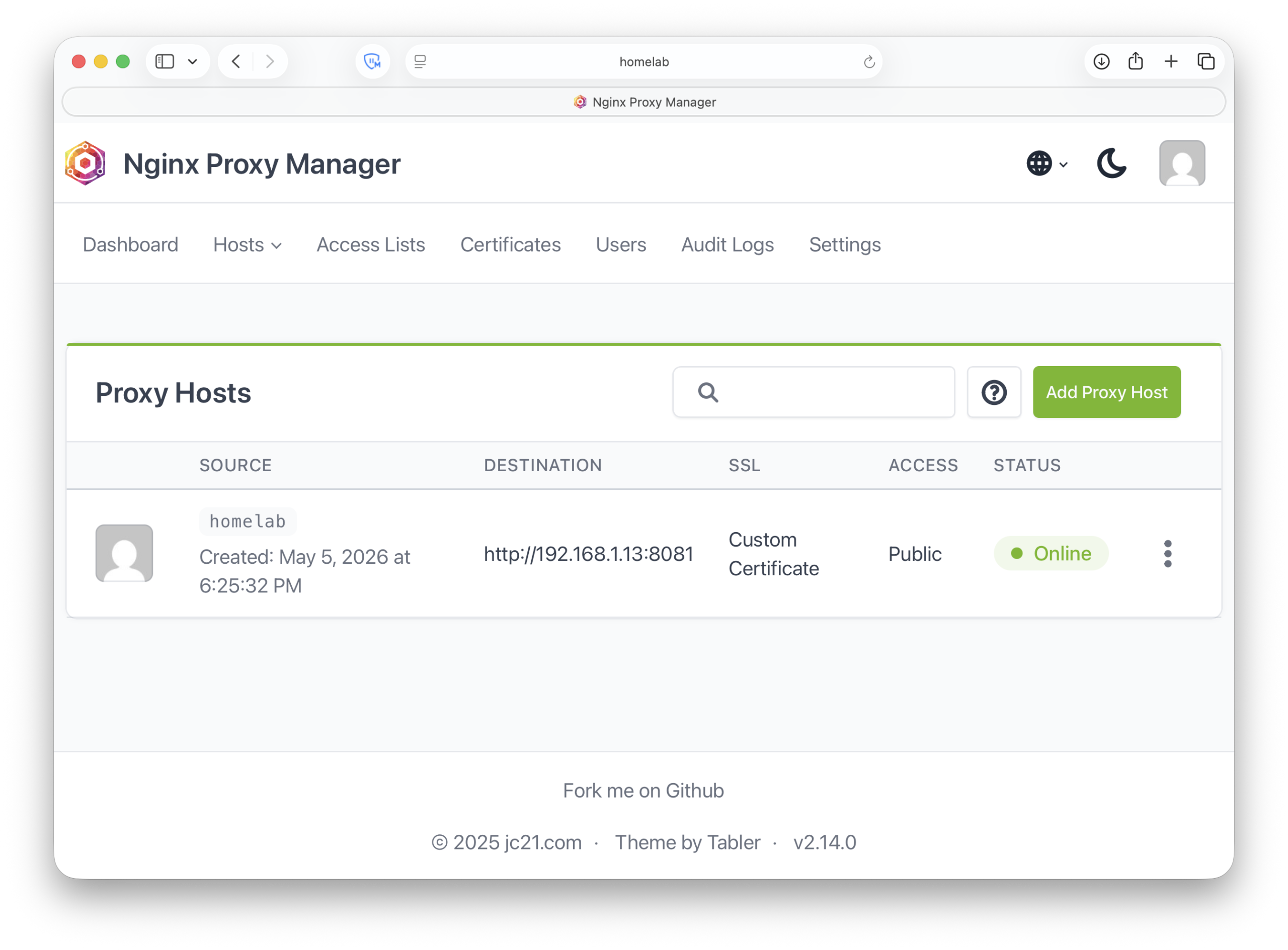Toggle dark mode with moon icon

pos(1111,163)
